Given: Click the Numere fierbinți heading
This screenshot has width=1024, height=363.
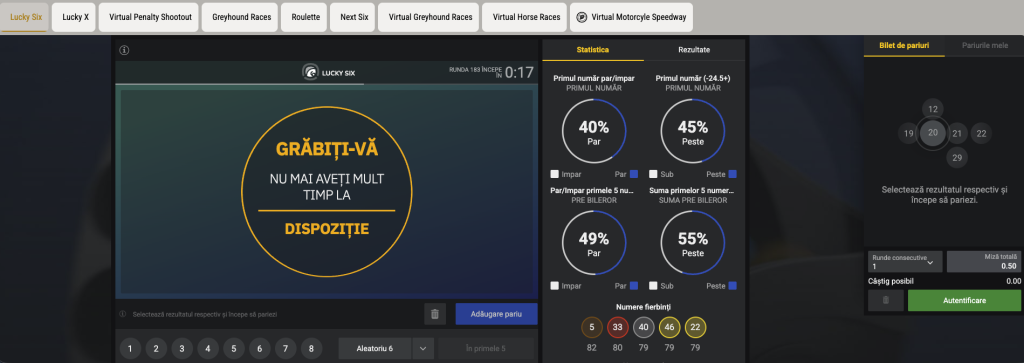Looking at the screenshot, I should point(643,307).
